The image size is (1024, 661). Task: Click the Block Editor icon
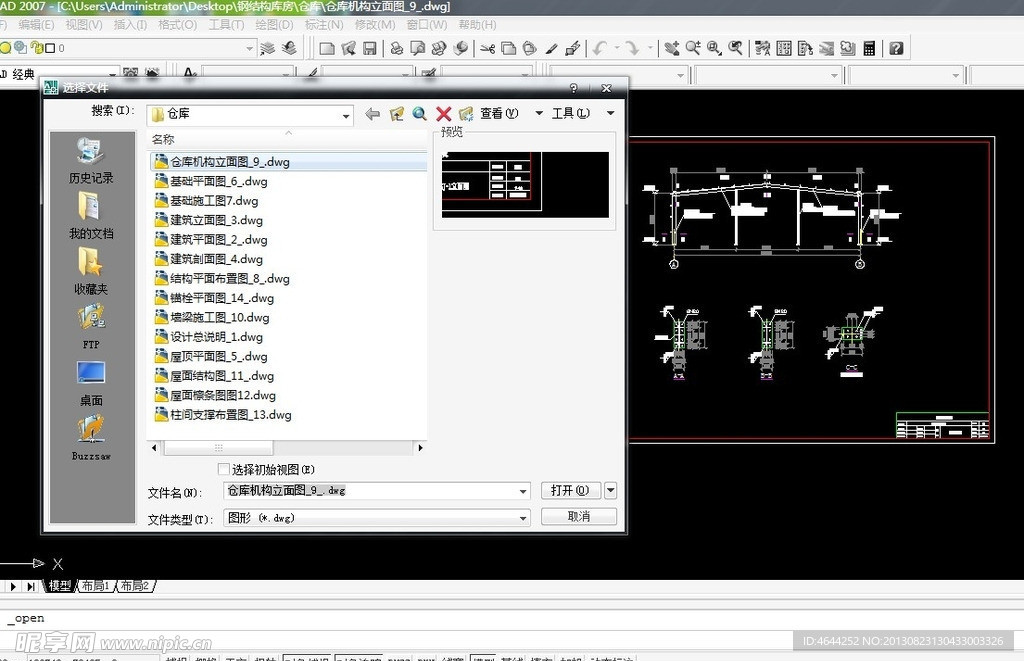tap(573, 48)
